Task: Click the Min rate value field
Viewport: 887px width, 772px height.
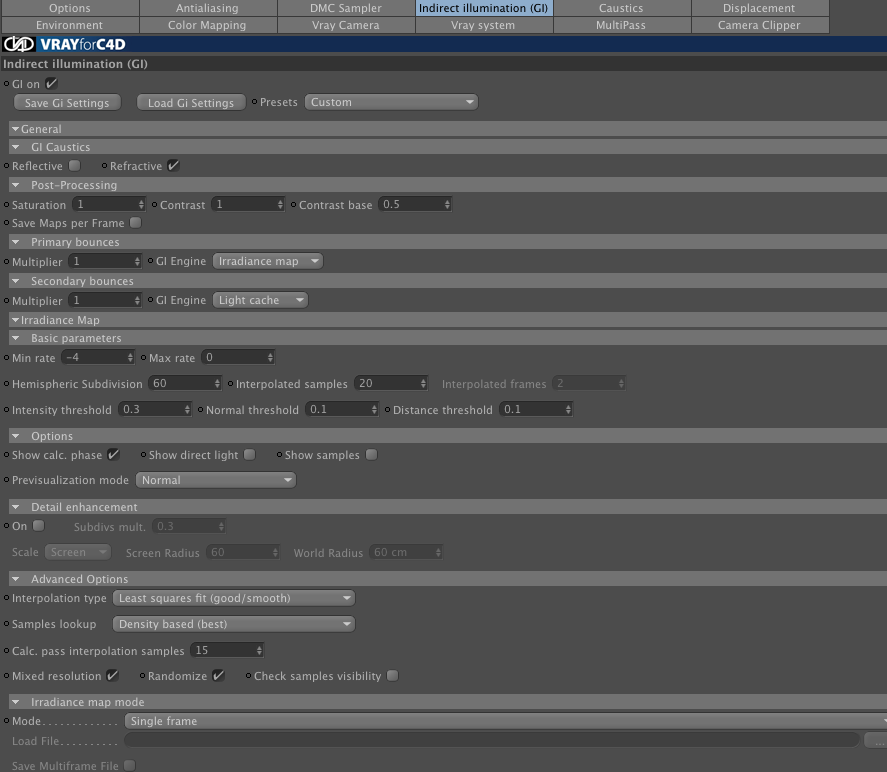Action: 98,357
